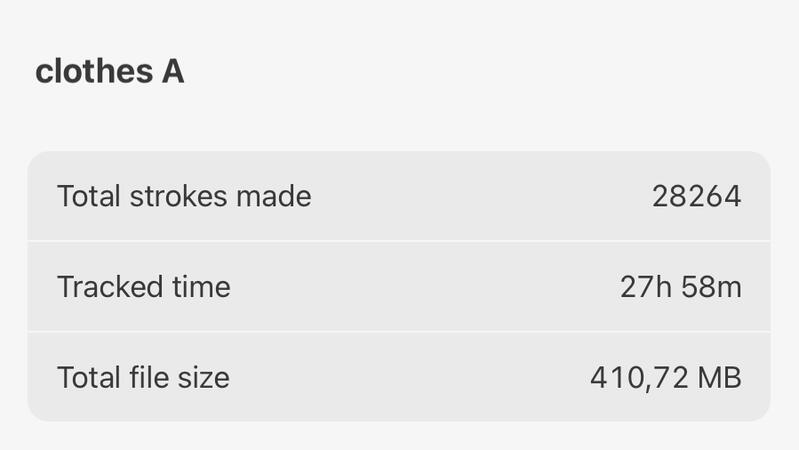Image resolution: width=799 pixels, height=450 pixels.
Task: Click the "MB" unit text
Action: (720, 377)
